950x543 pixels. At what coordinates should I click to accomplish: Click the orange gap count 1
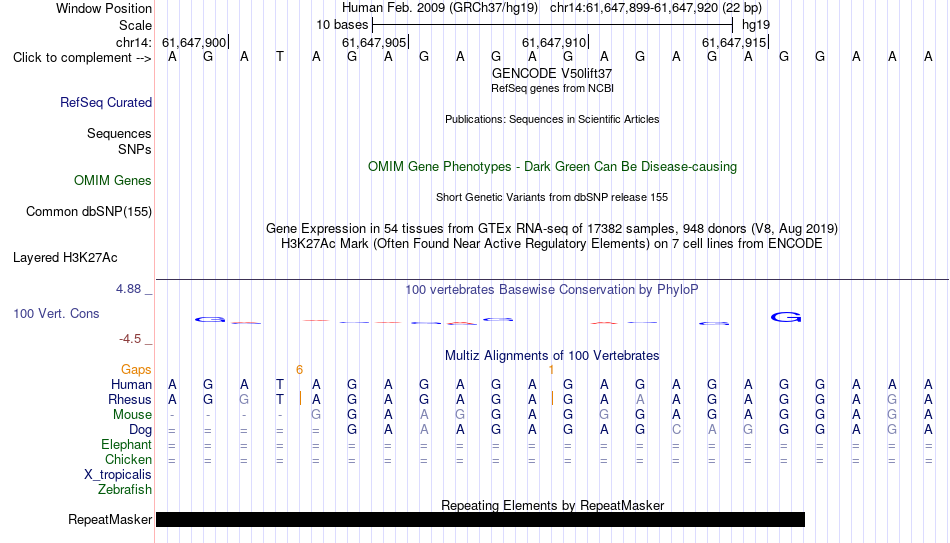click(551, 370)
